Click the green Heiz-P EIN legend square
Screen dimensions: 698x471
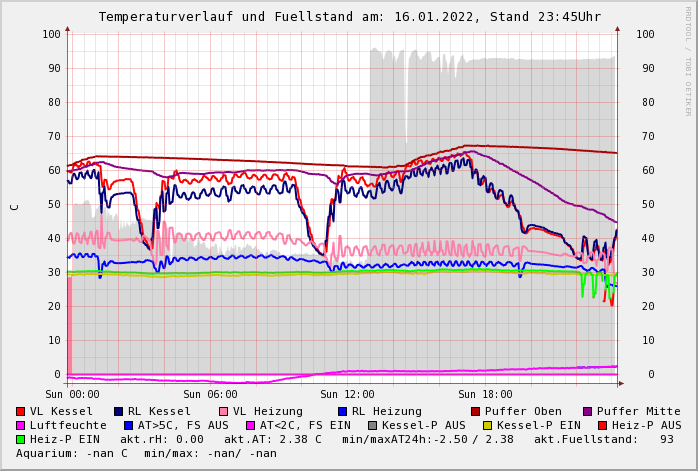point(20,440)
